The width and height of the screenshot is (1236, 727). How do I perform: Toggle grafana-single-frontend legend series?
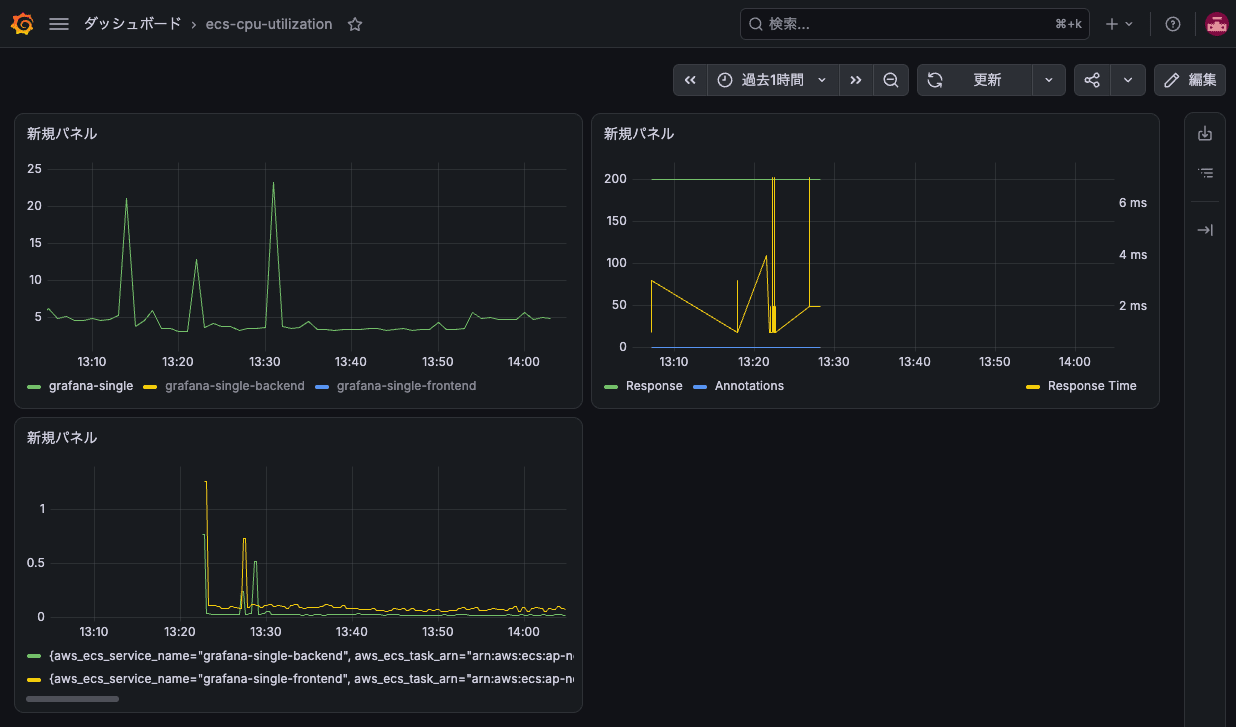[407, 386]
